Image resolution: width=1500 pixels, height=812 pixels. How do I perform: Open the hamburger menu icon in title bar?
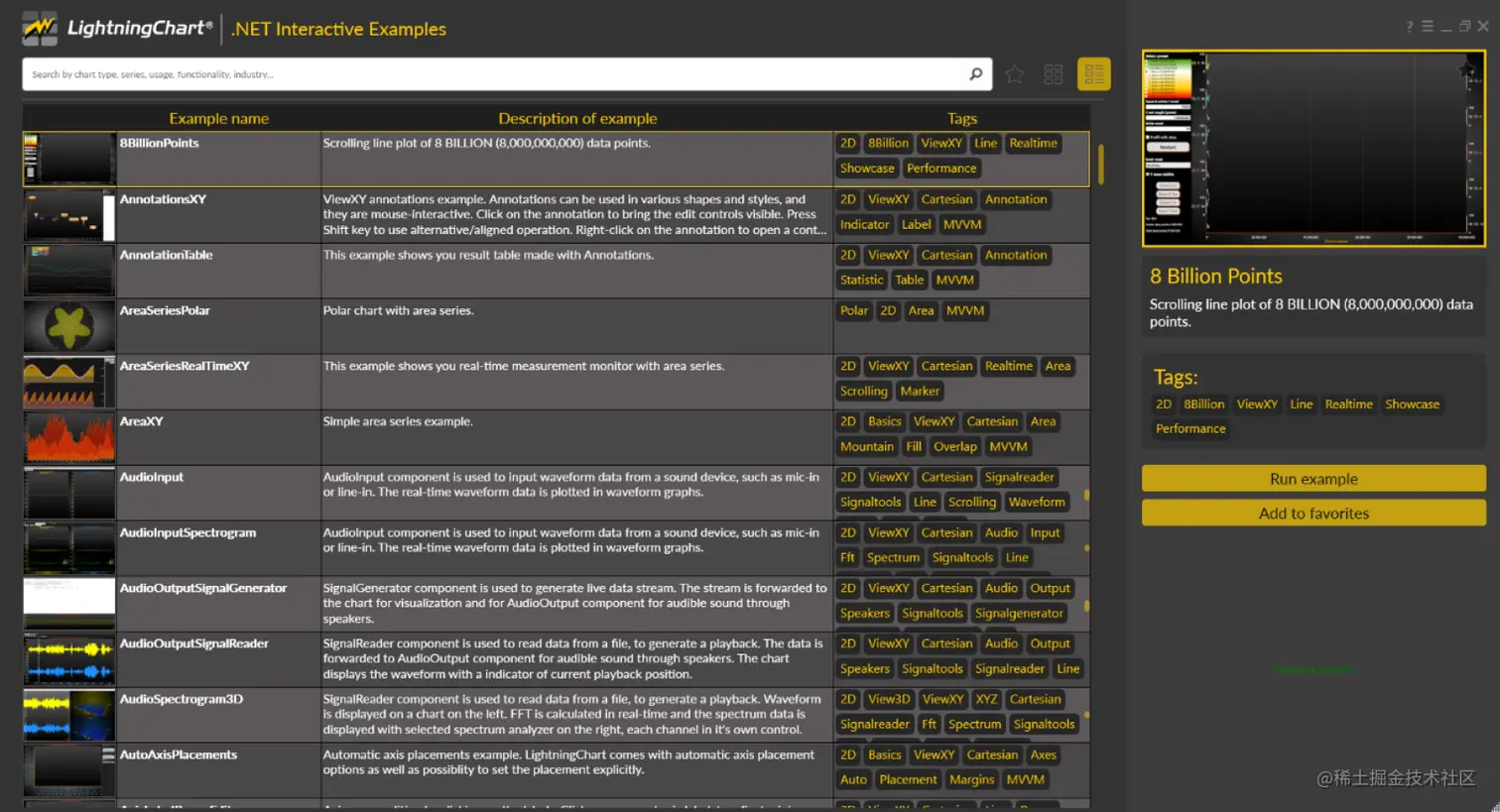[1428, 27]
